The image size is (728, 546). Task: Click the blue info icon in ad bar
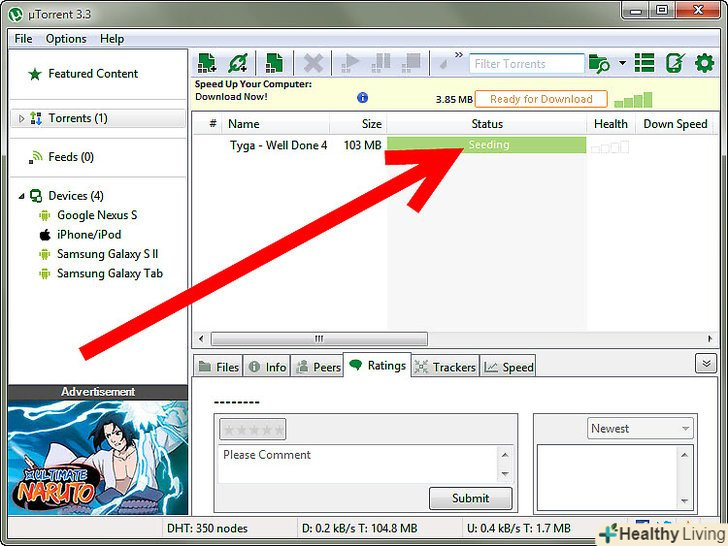(x=363, y=98)
